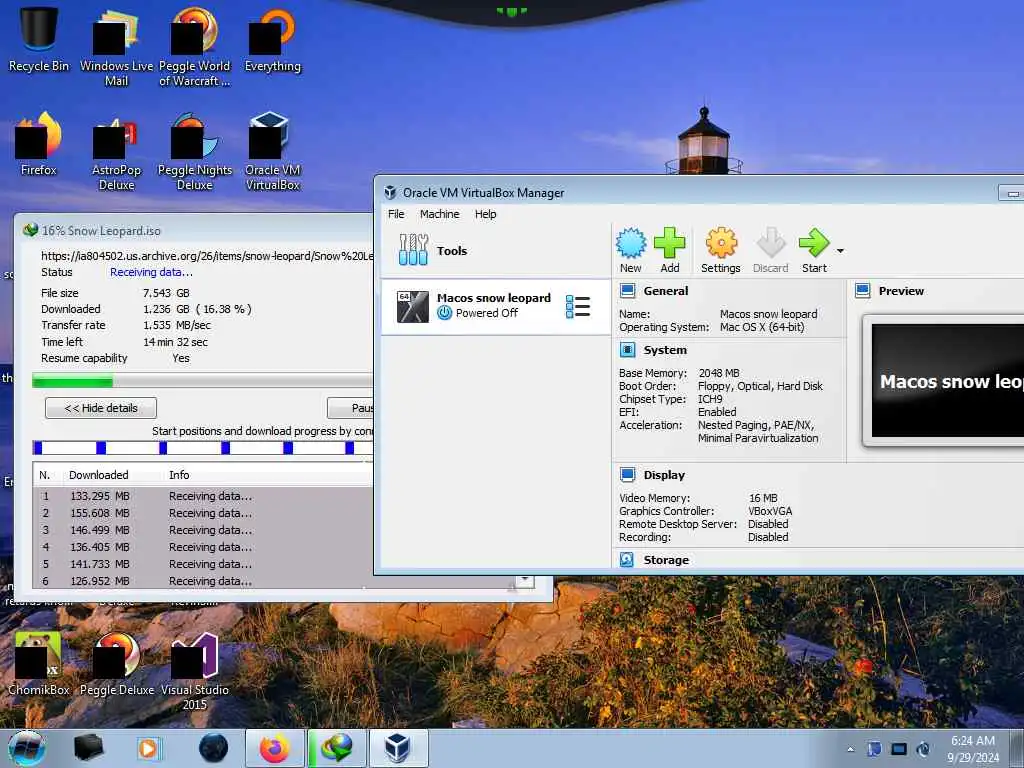The height and width of the screenshot is (768, 1024).
Task: Collapse the Preview panel header
Action: (901, 291)
